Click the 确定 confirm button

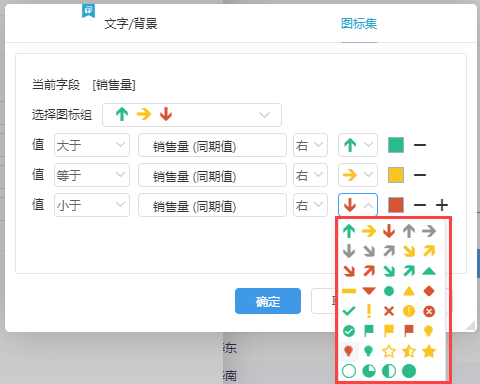click(x=268, y=301)
